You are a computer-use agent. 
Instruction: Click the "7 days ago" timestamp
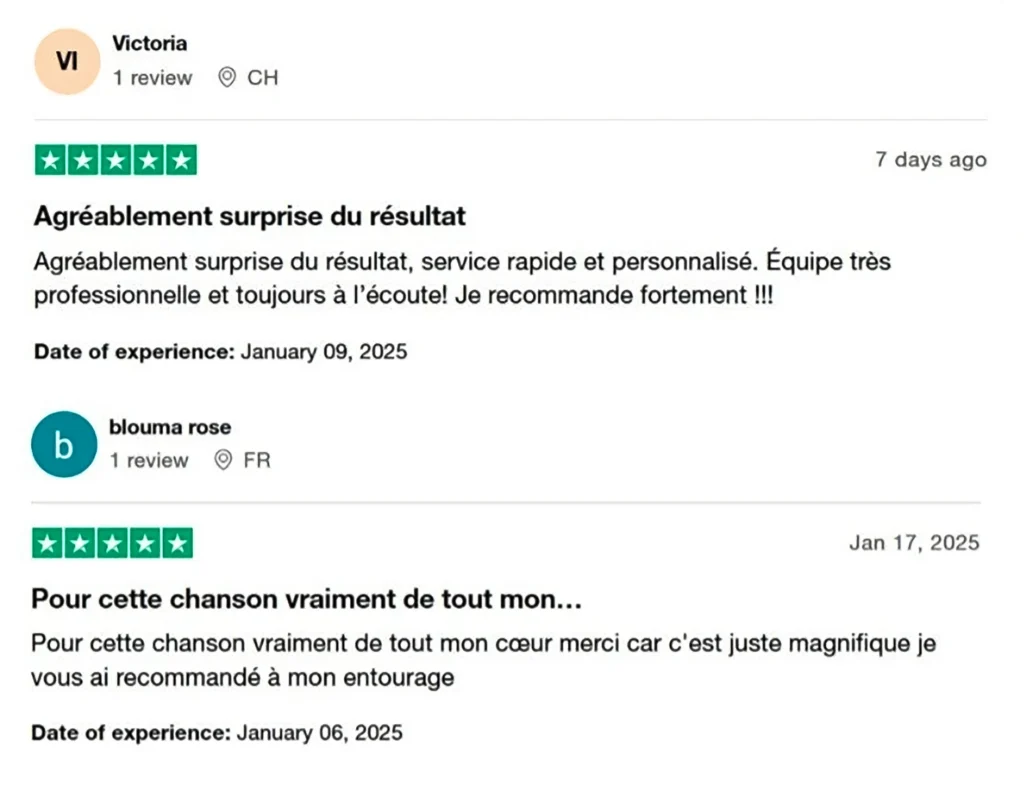[930, 160]
